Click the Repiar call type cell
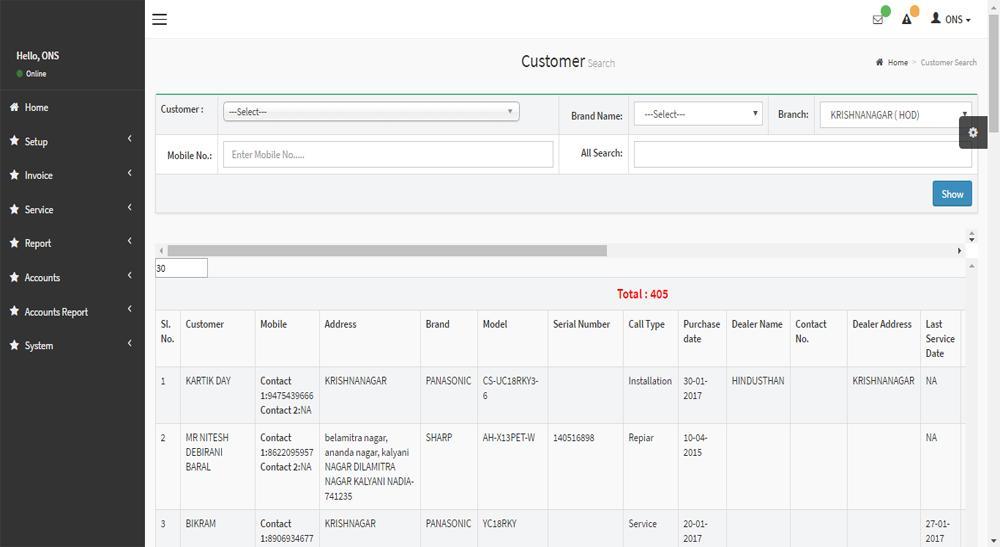 click(640, 438)
